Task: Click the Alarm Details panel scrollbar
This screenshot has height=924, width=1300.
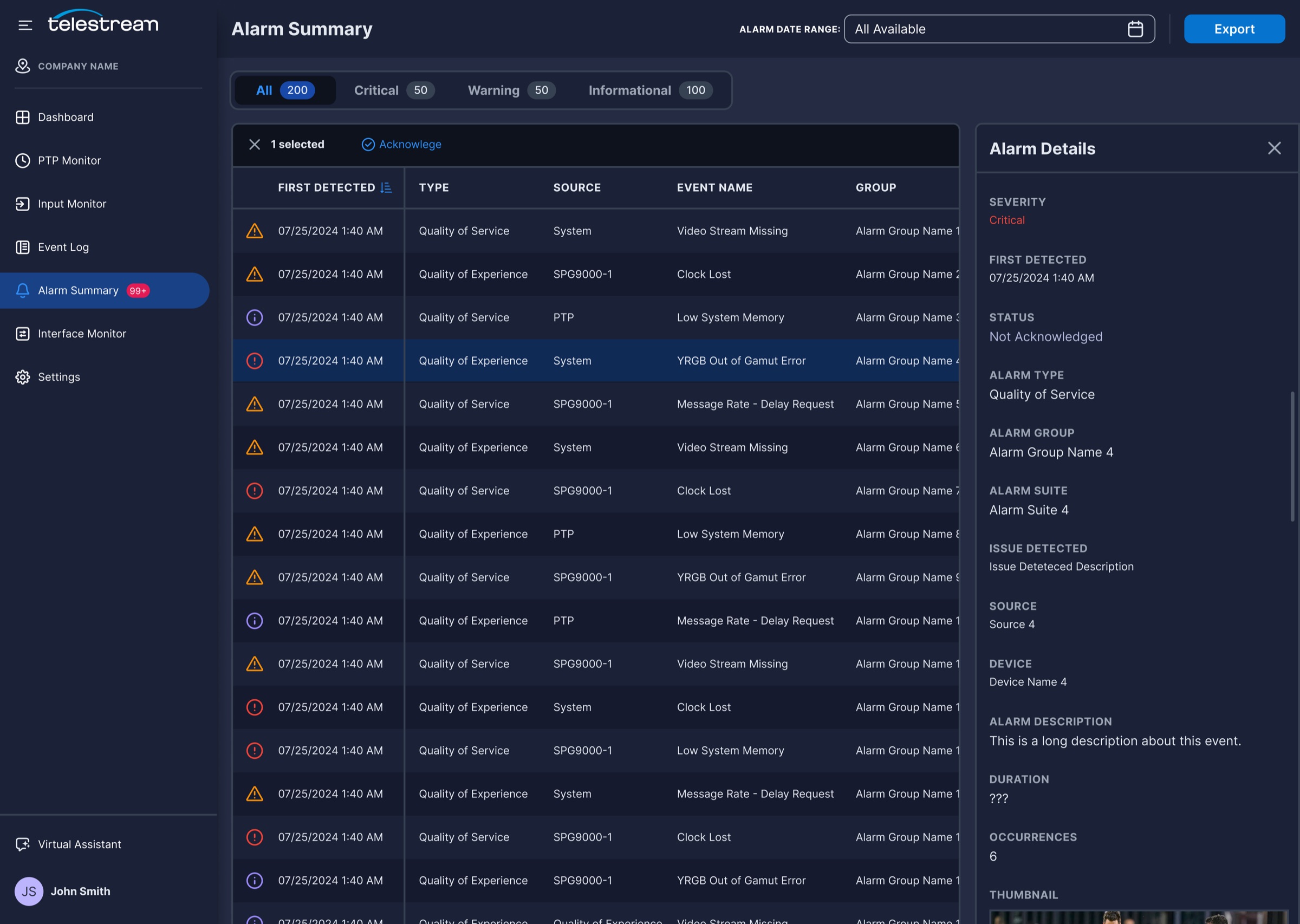Action: point(1292,456)
